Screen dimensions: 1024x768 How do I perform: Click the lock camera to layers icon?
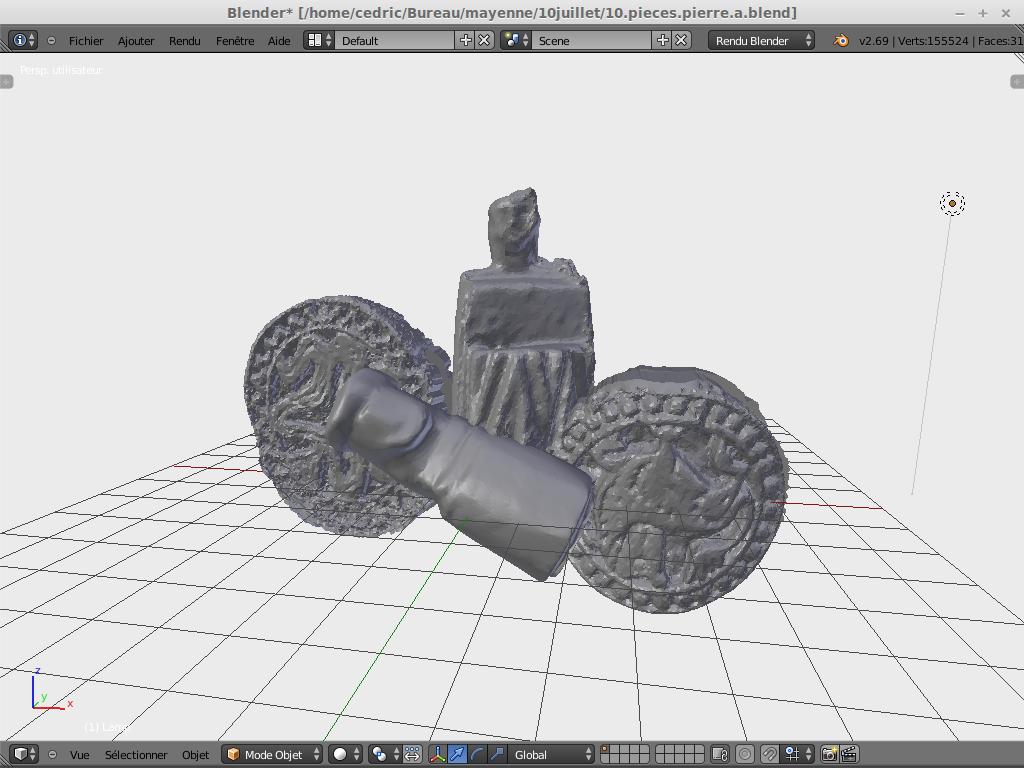click(719, 754)
